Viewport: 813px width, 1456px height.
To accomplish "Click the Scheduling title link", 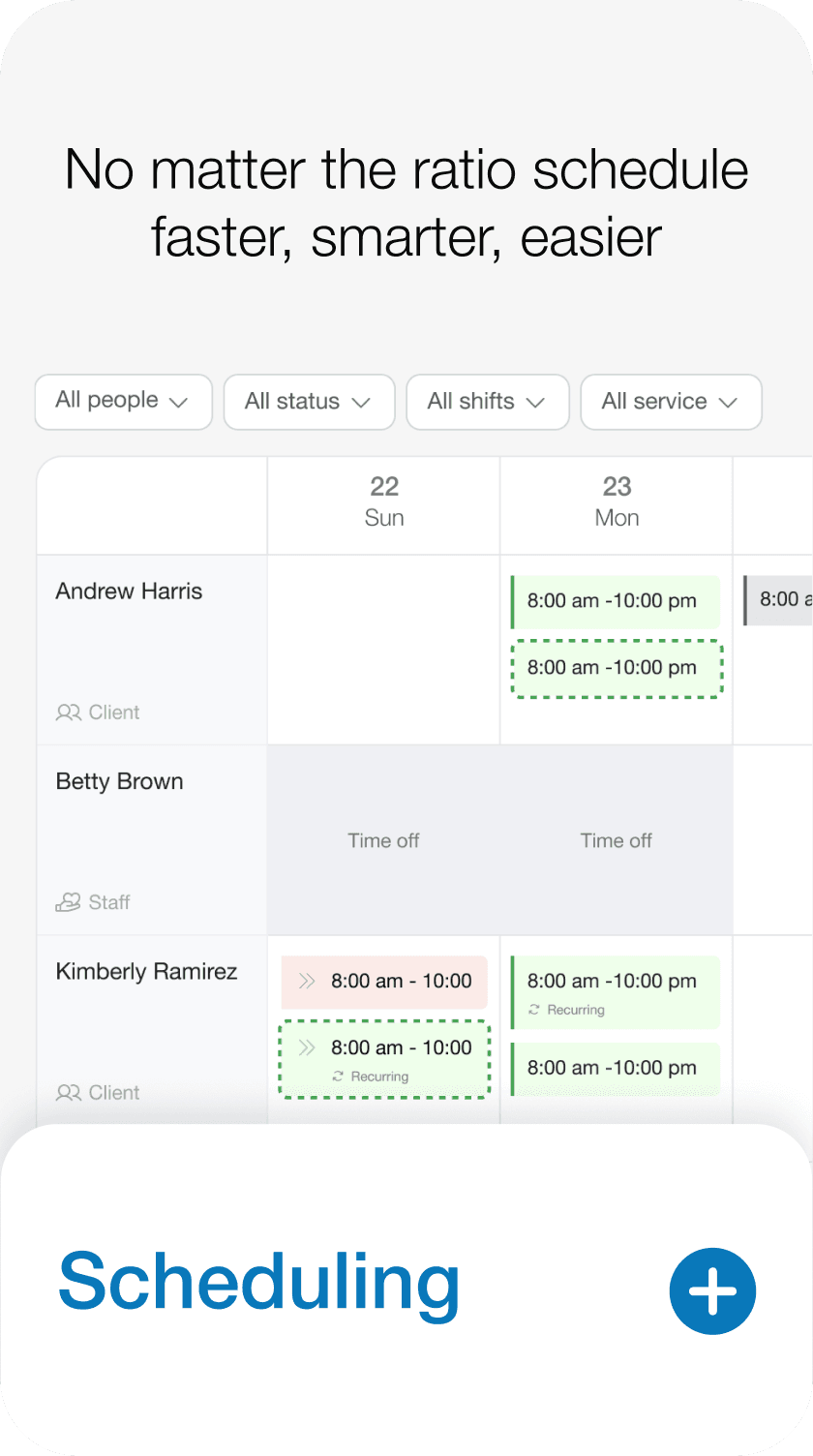I will (x=258, y=1282).
